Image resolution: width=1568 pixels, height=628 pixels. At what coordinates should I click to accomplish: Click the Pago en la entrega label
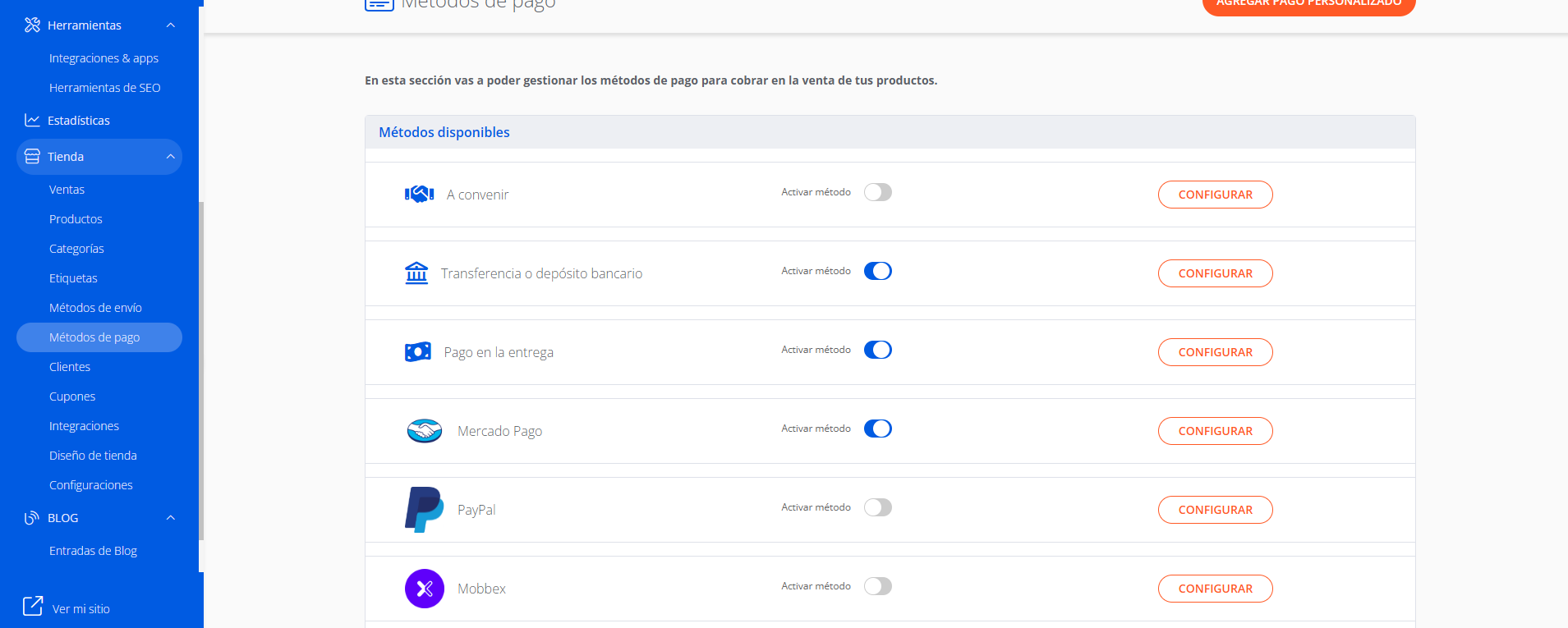point(499,352)
